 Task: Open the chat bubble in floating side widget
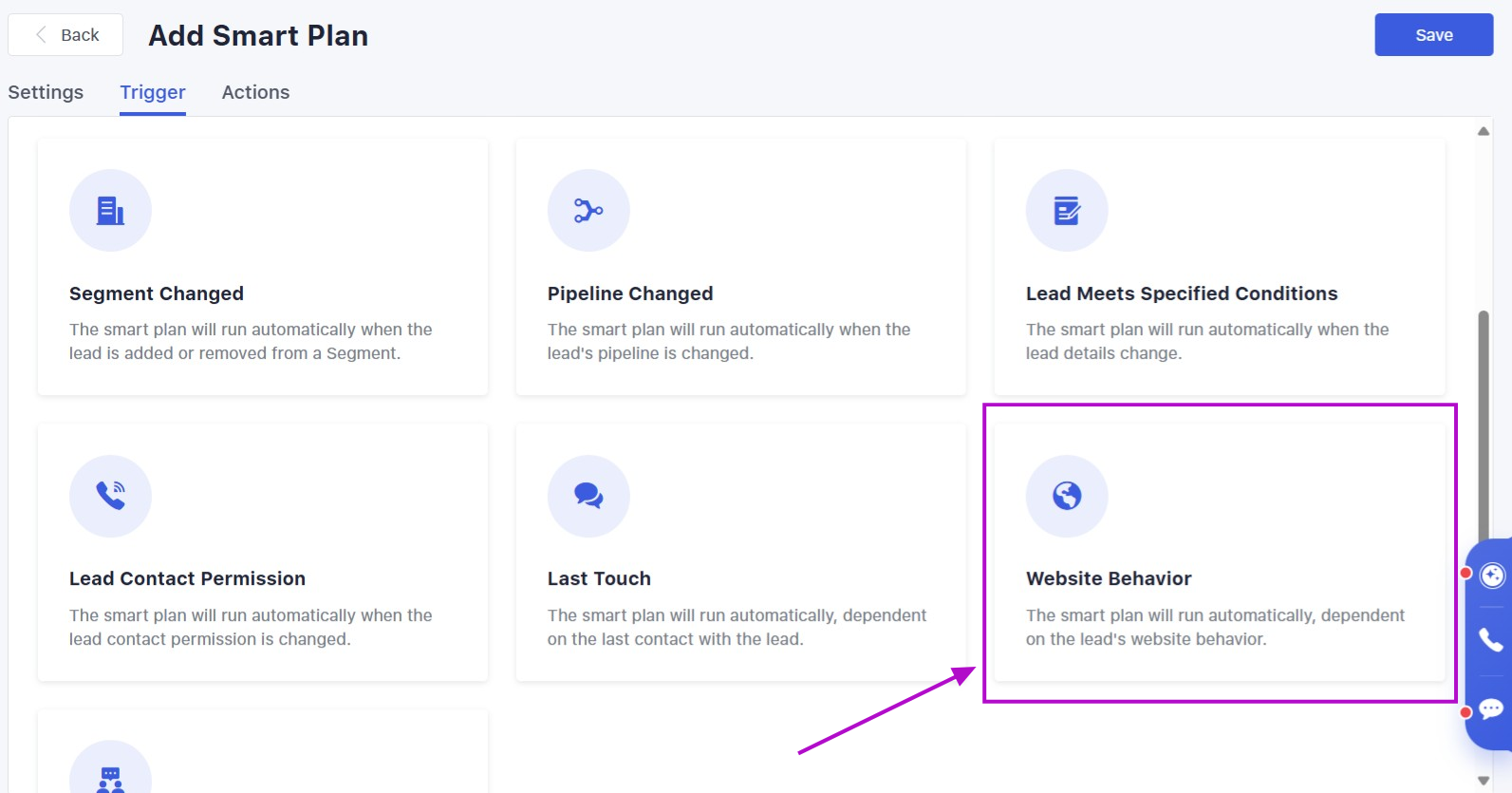click(x=1491, y=708)
